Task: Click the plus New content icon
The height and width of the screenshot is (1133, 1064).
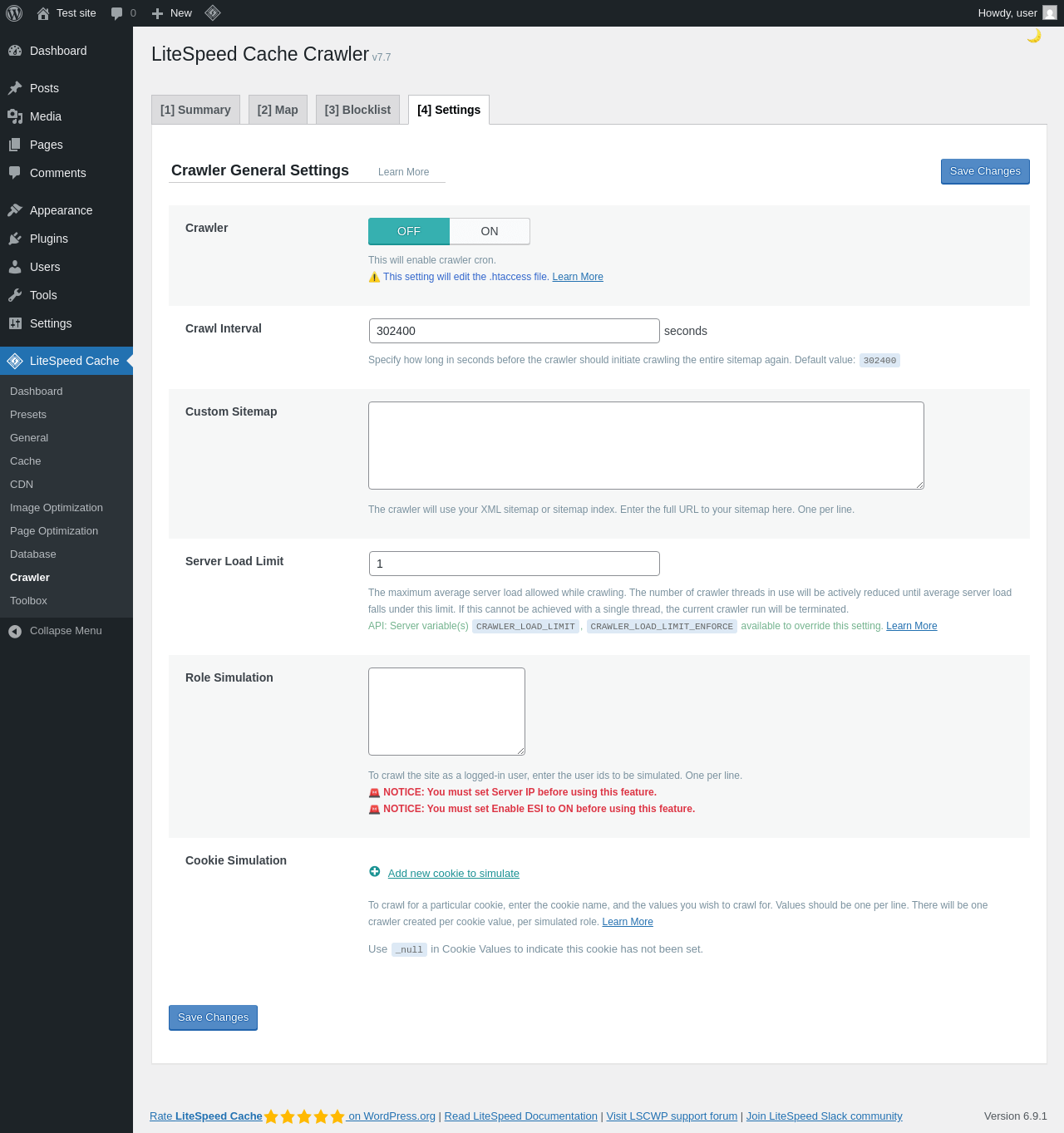Action: (157, 13)
